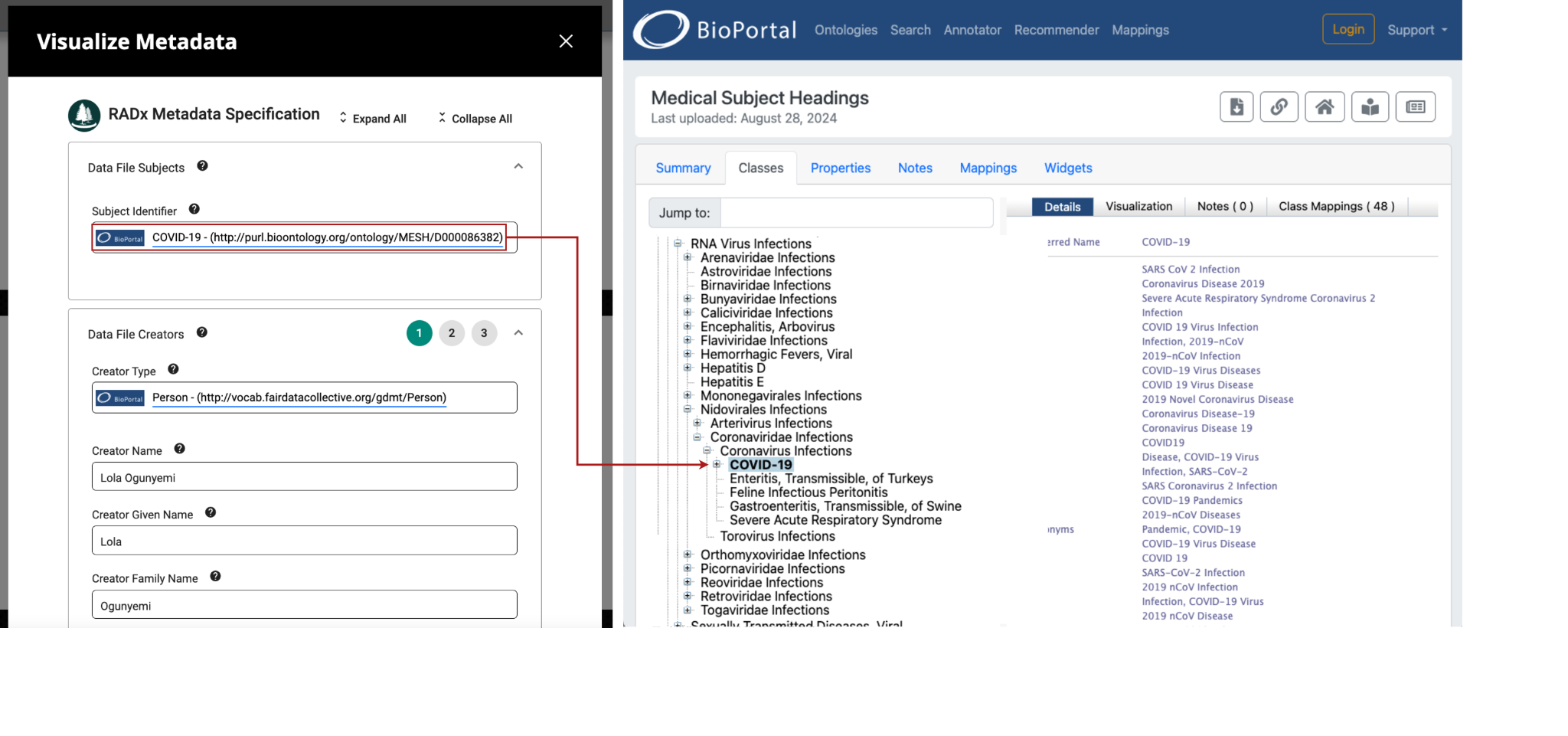This screenshot has width=1568, height=736.
Task: Click help icon next to Subject Identifier
Action: 194,209
